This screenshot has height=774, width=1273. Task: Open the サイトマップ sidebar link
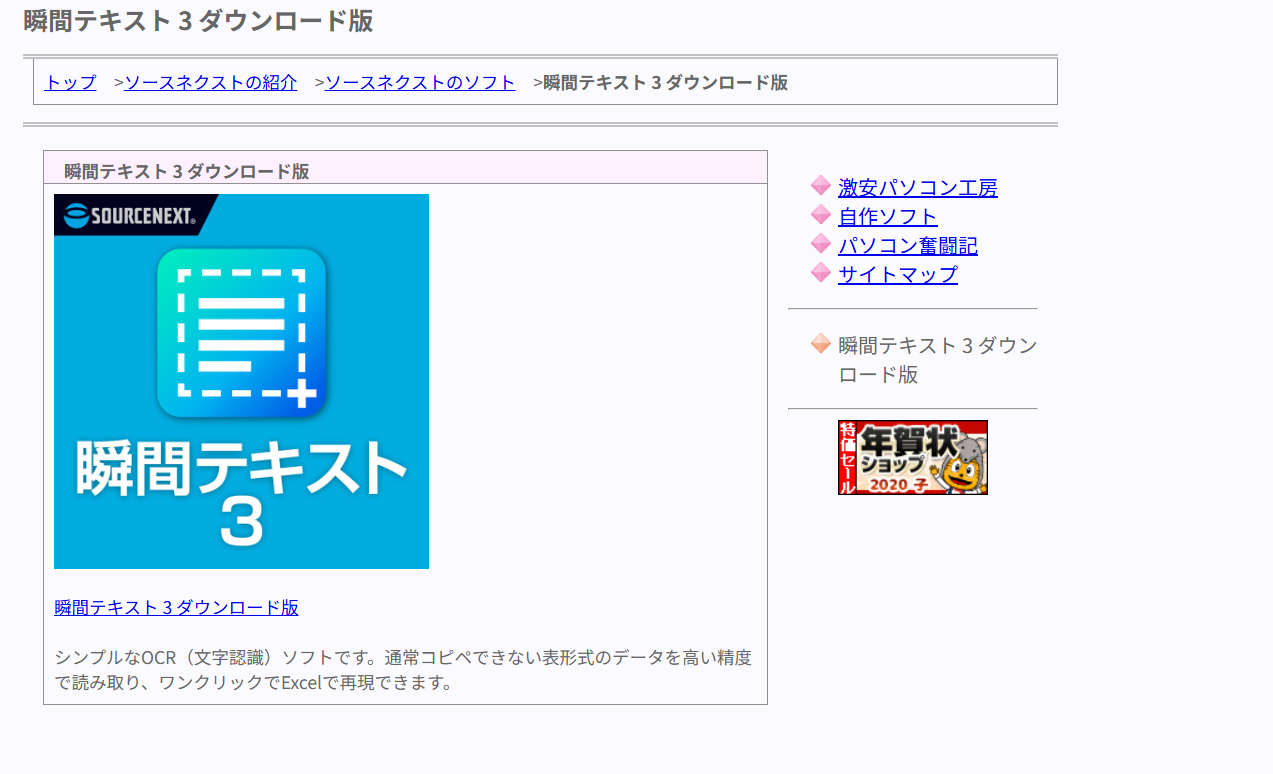(898, 274)
